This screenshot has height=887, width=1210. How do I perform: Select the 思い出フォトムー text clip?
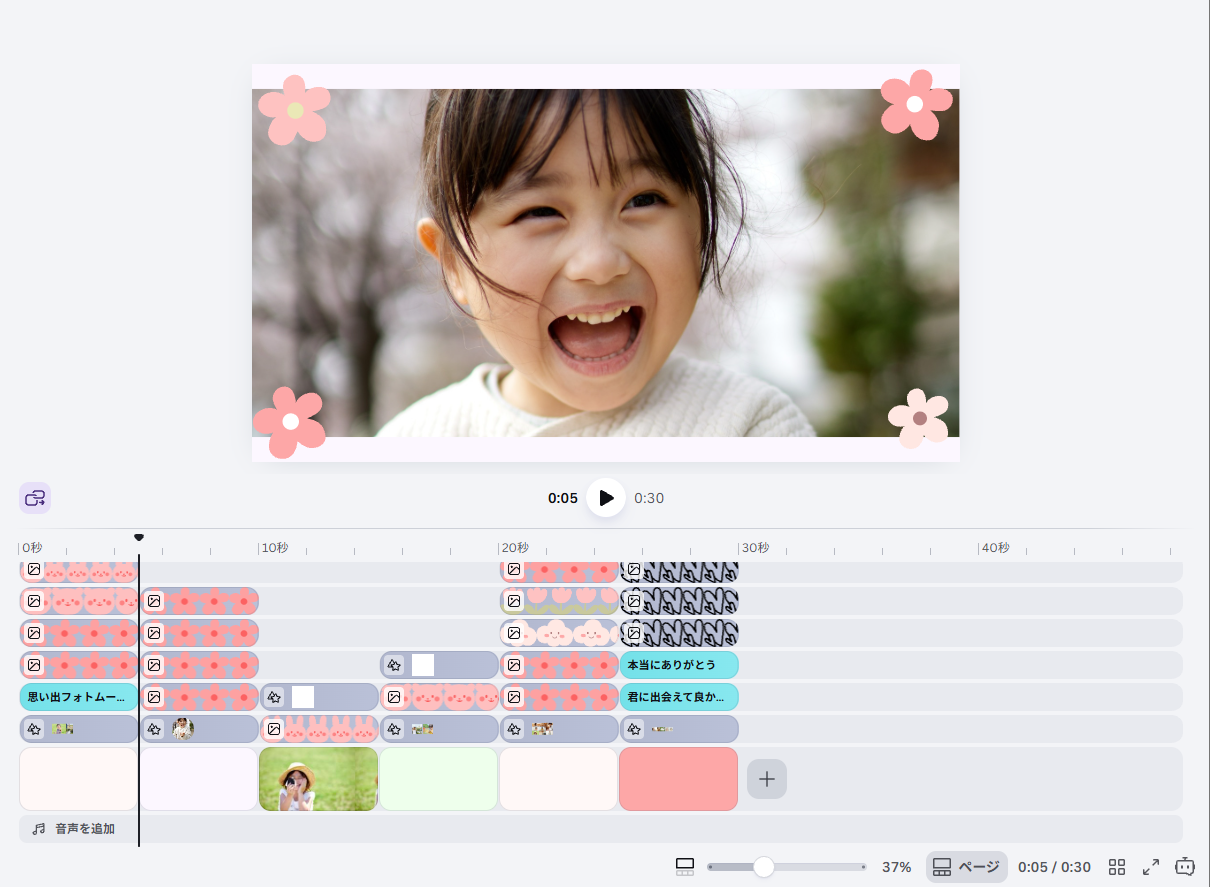point(79,697)
